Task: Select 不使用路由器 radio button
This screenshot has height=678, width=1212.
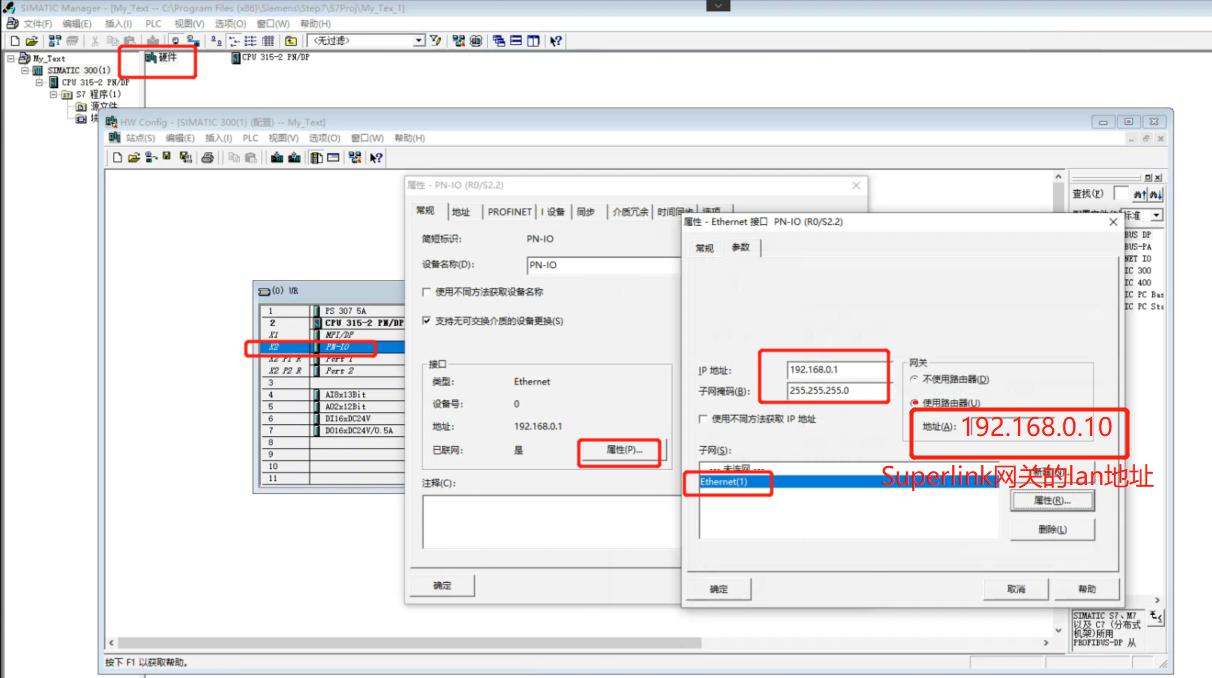Action: pyautogui.click(x=914, y=380)
